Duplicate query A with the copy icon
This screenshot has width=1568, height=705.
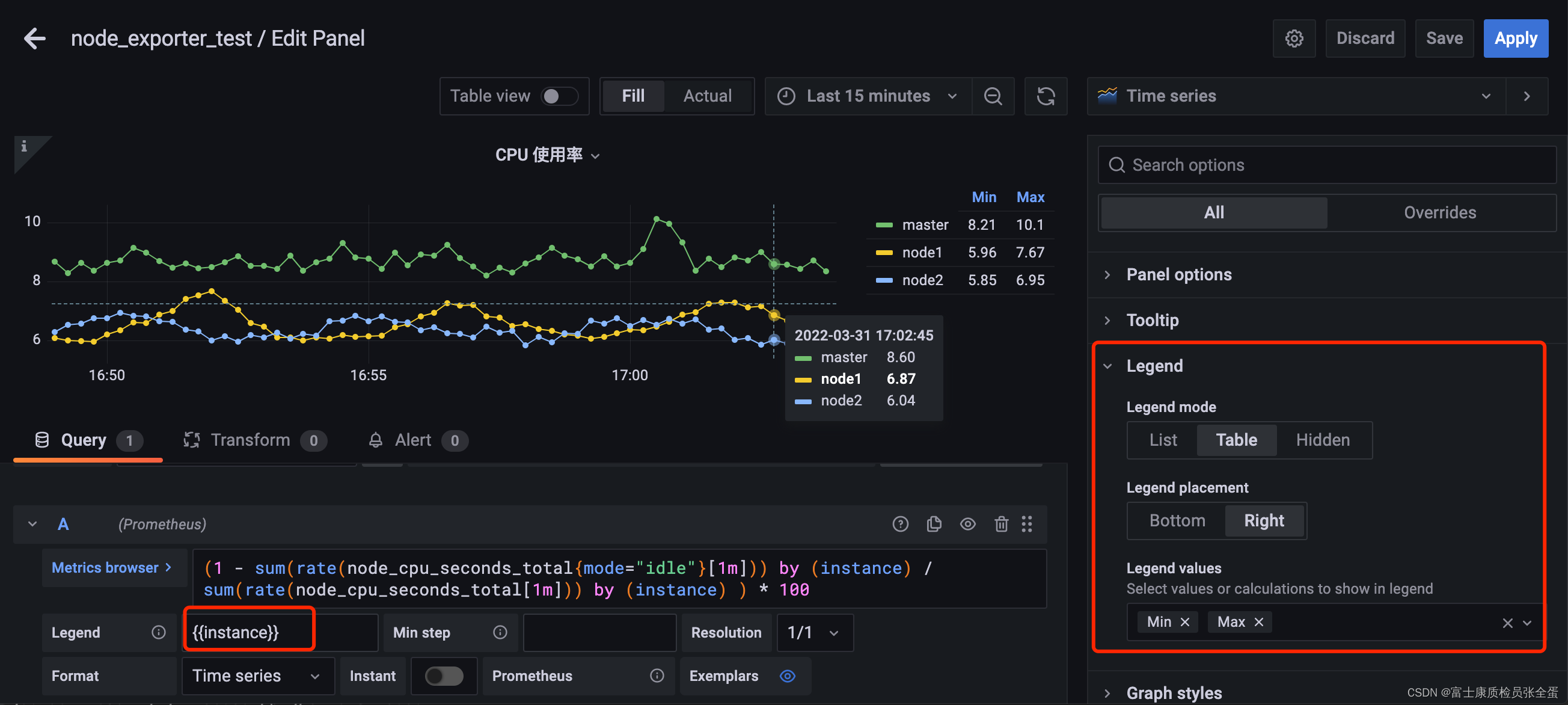(x=934, y=524)
